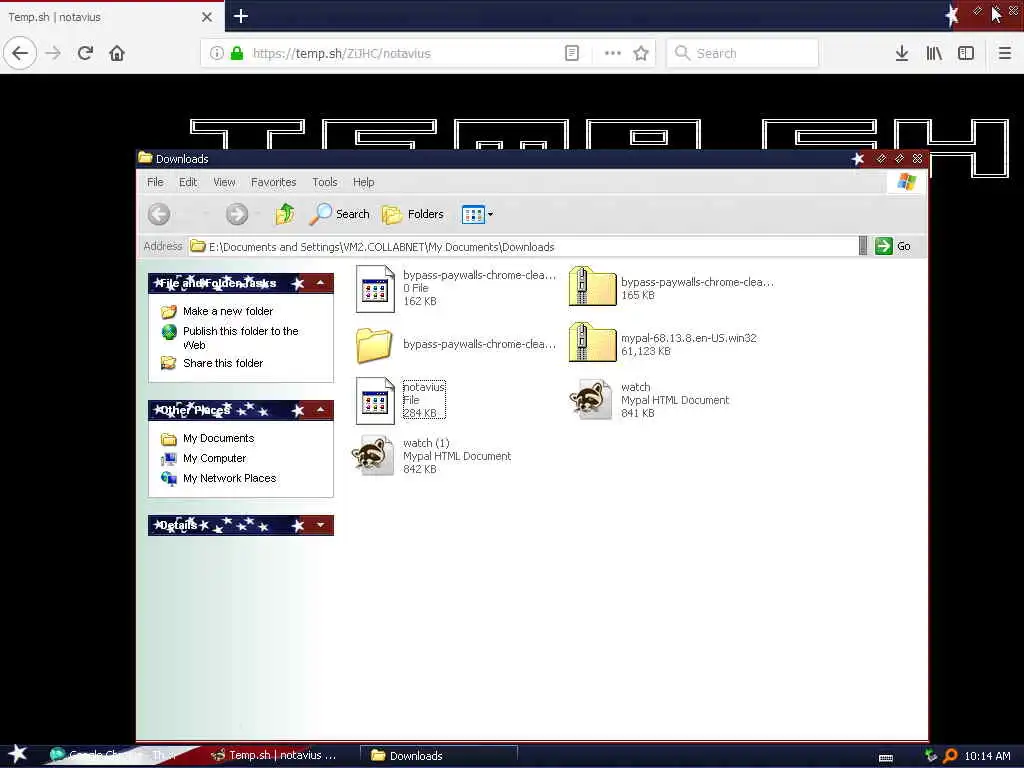Open the site information icon in URL bar

pos(216,53)
